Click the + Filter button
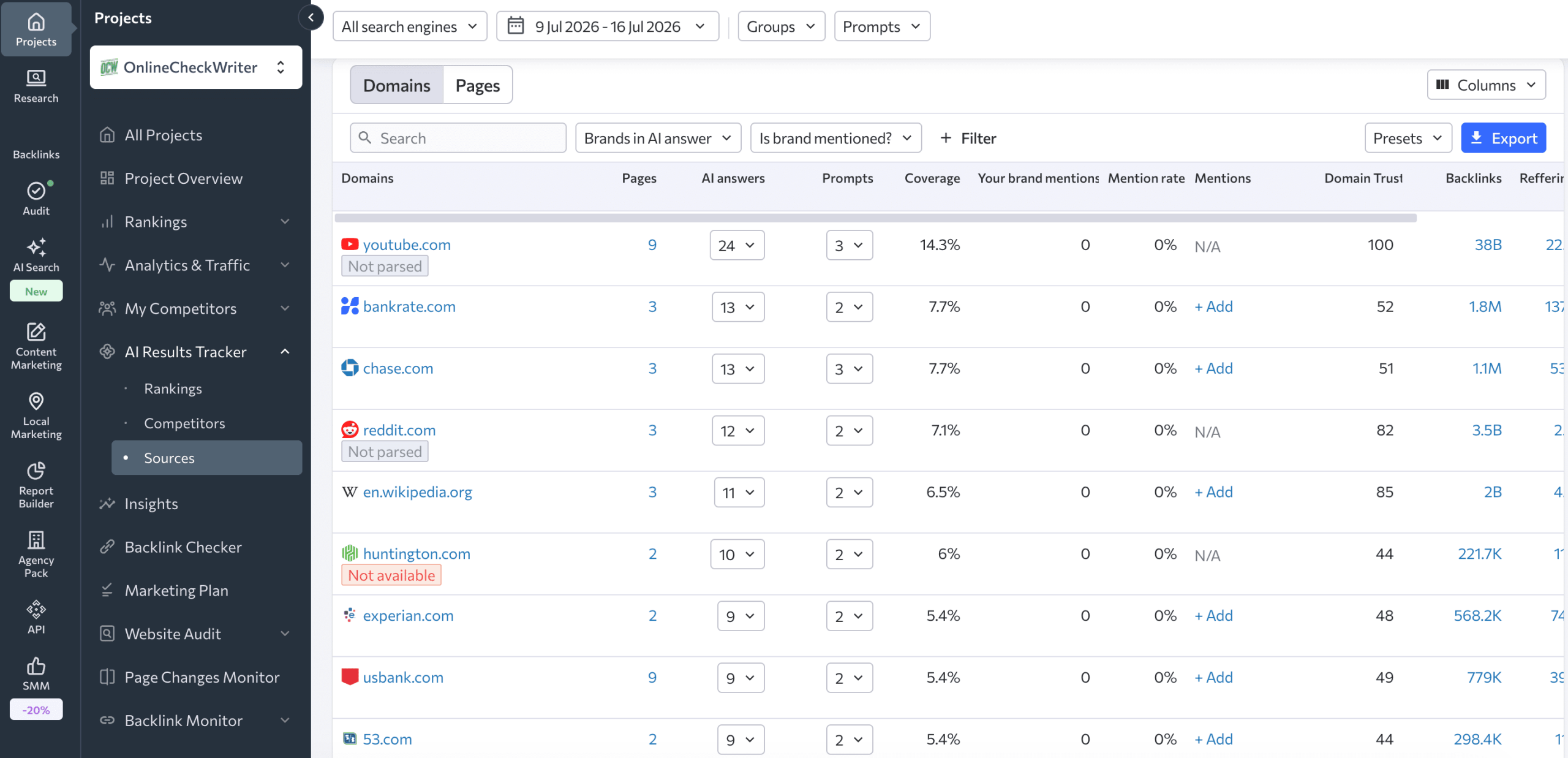The width and height of the screenshot is (1568, 758). click(968, 138)
